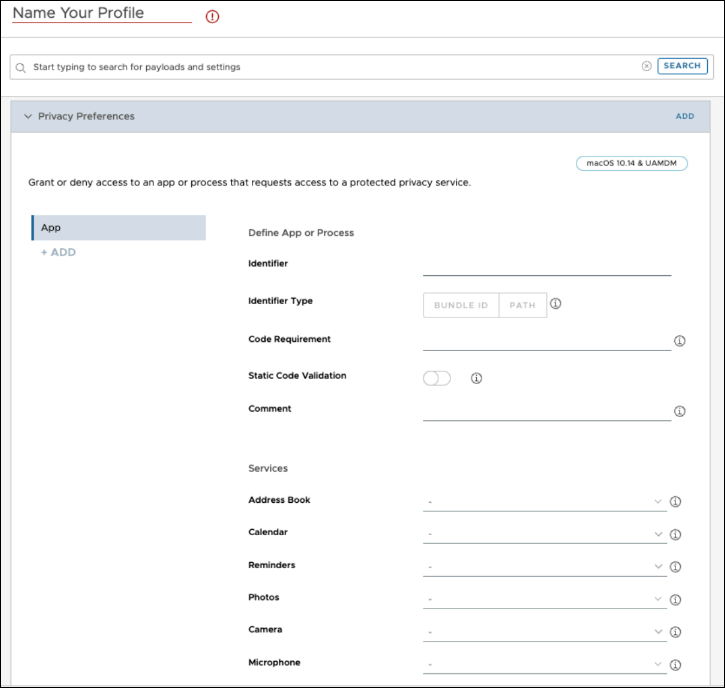Click the Comment field info icon
This screenshot has width=725, height=688.
click(x=680, y=411)
